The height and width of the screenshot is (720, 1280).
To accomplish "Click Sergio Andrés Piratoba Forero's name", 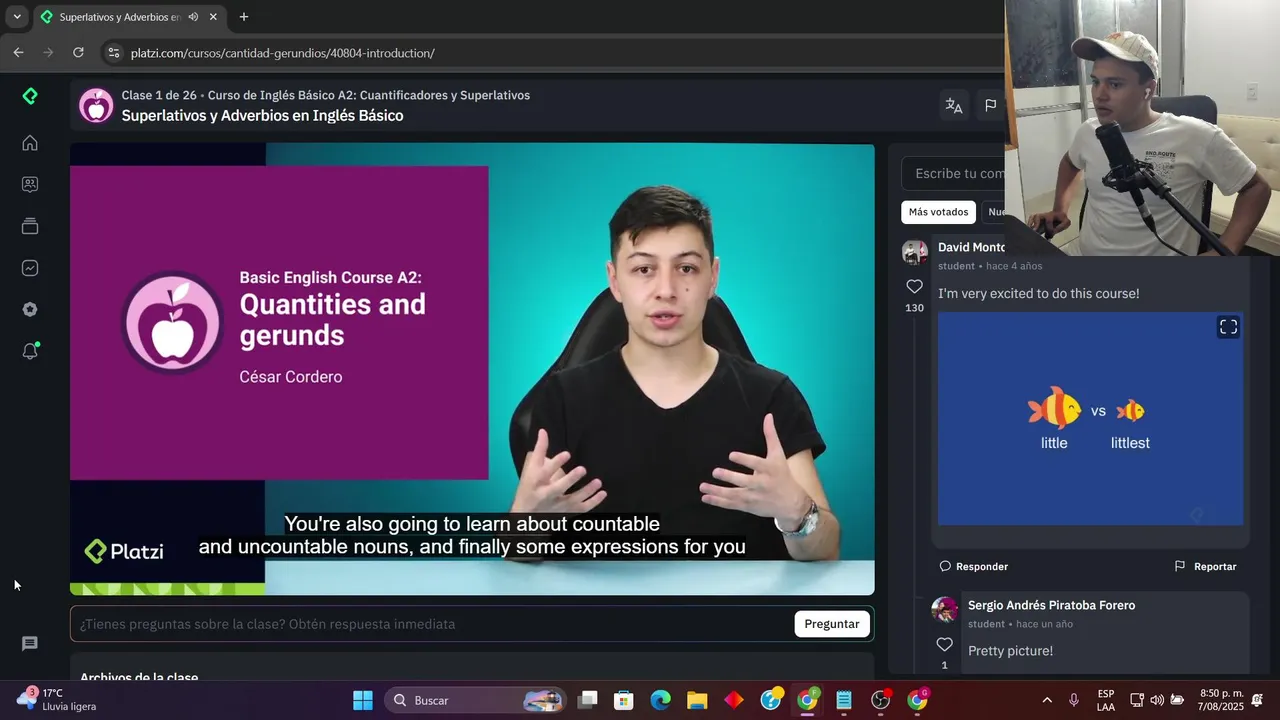I will point(1051,605).
